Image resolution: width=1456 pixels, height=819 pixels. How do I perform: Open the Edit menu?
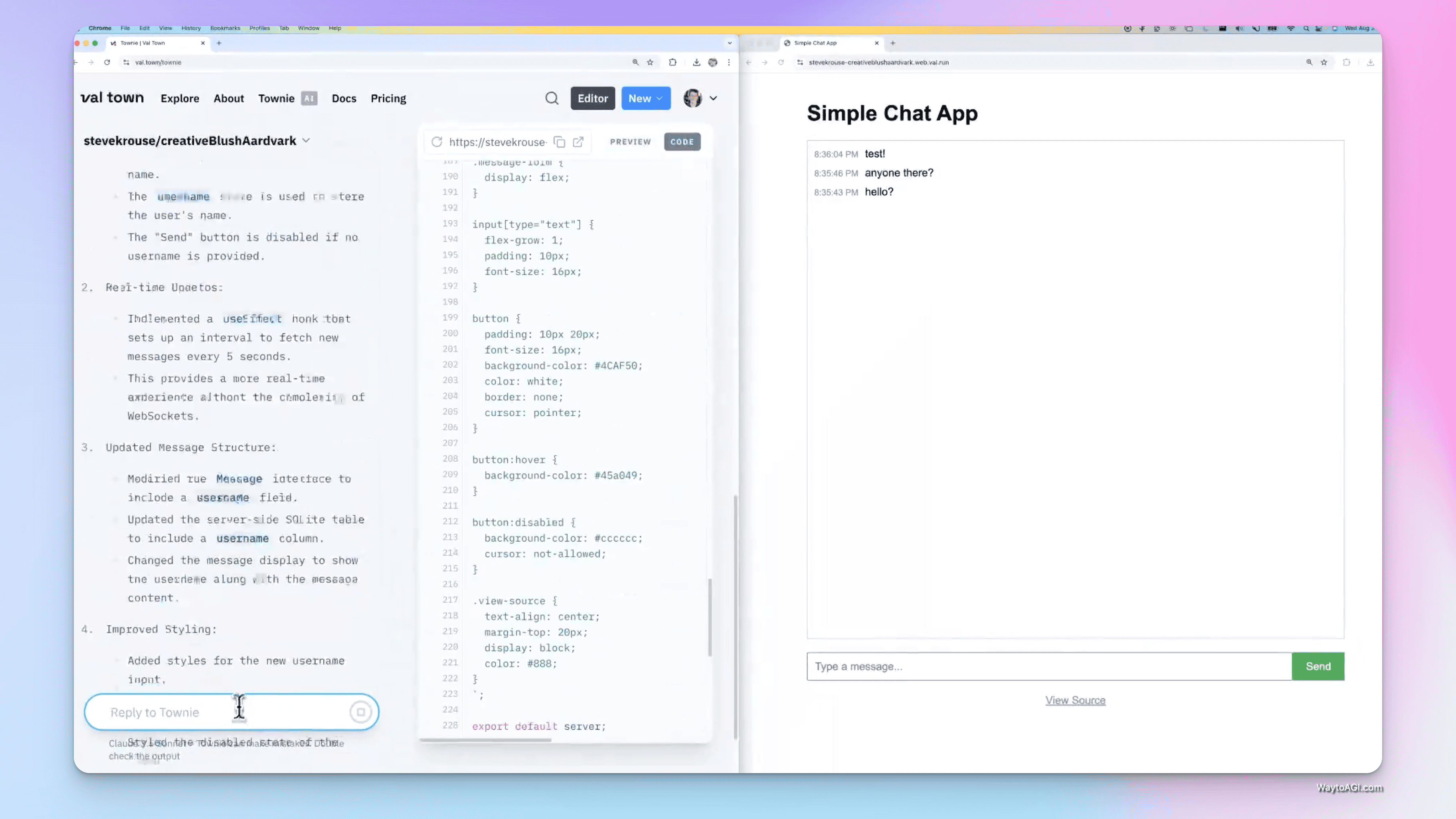point(145,28)
